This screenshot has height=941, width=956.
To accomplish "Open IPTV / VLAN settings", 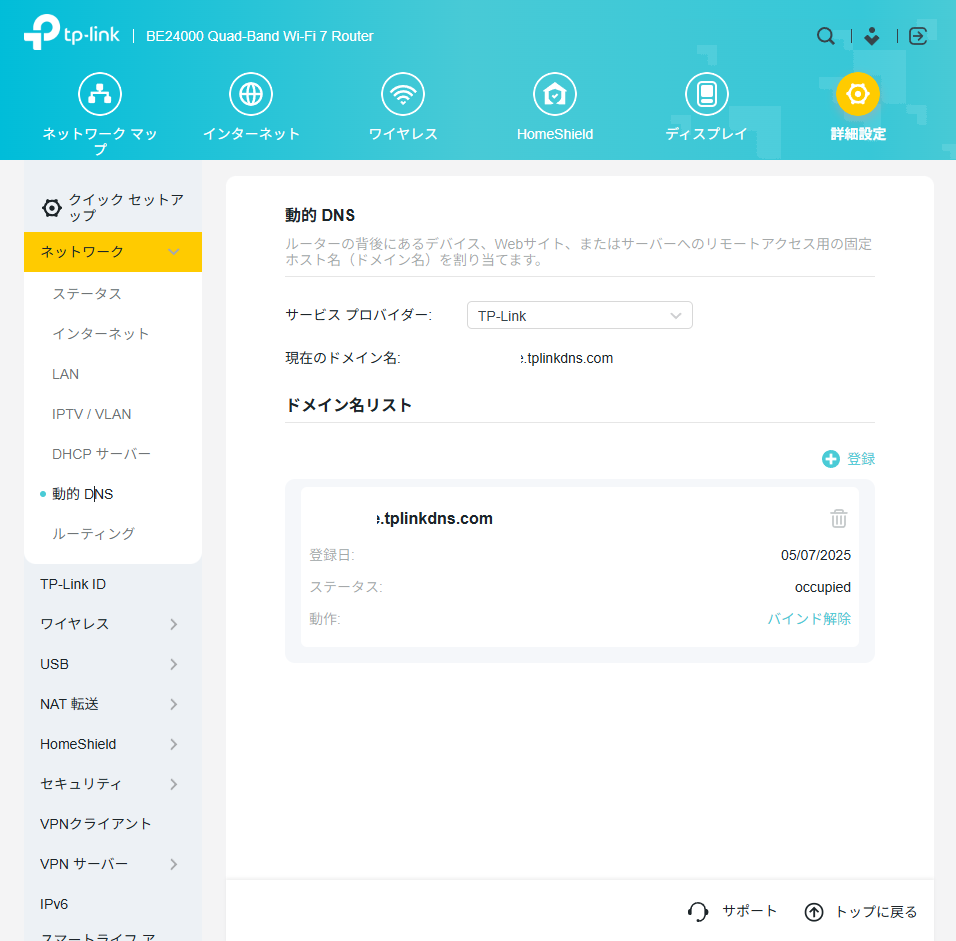I will point(91,414).
